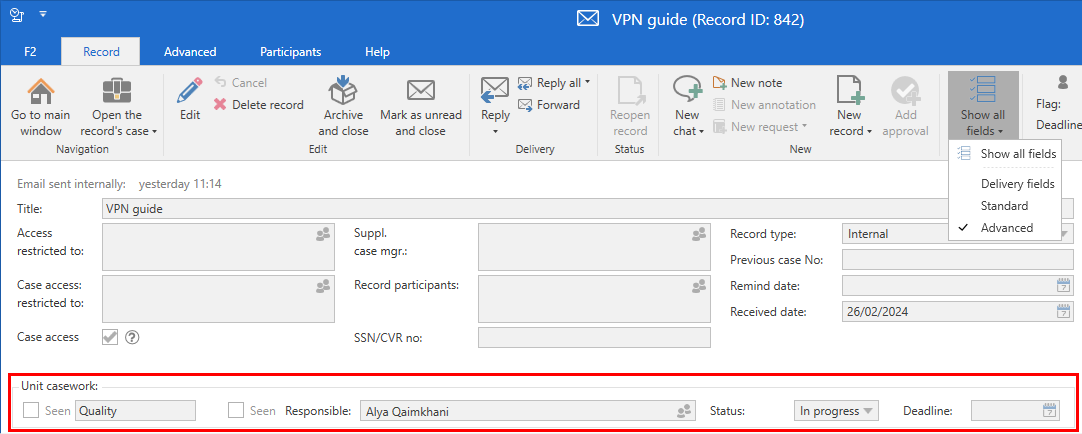Open the Reply all dropdown arrow

coord(587,83)
